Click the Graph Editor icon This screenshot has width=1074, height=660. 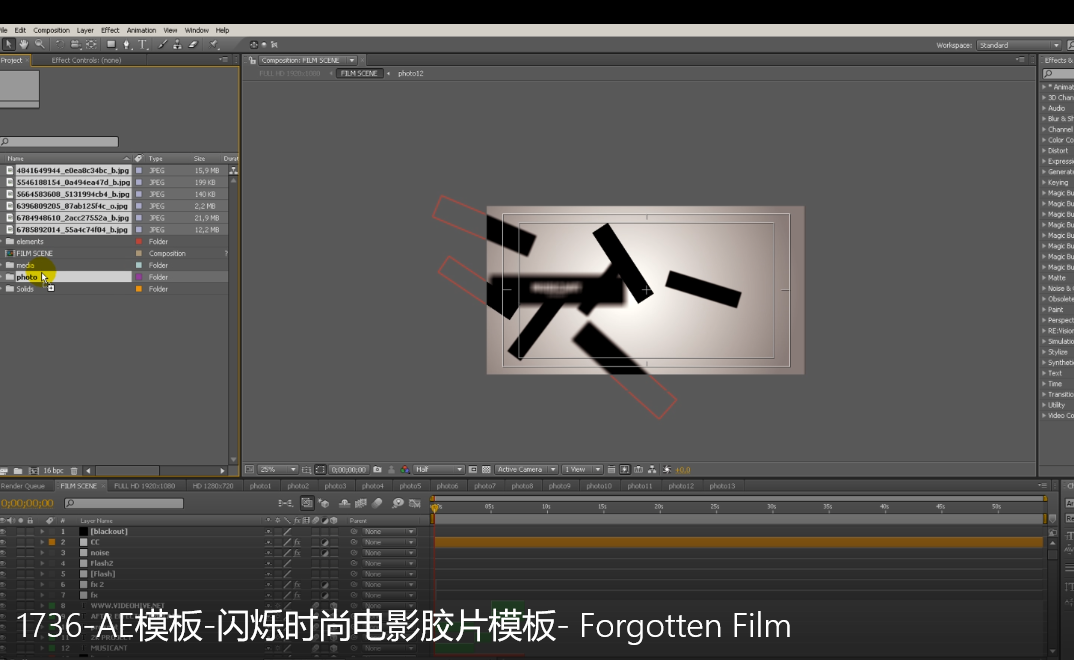coord(414,503)
